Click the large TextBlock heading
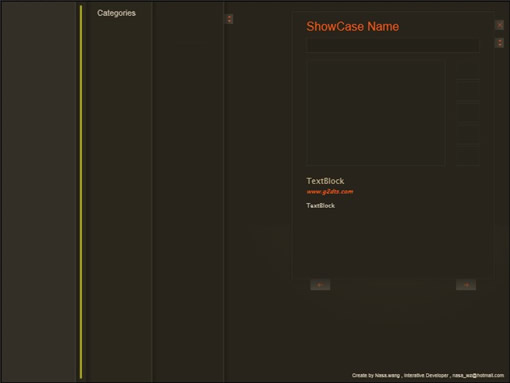The width and height of the screenshot is (510, 383). (325, 181)
